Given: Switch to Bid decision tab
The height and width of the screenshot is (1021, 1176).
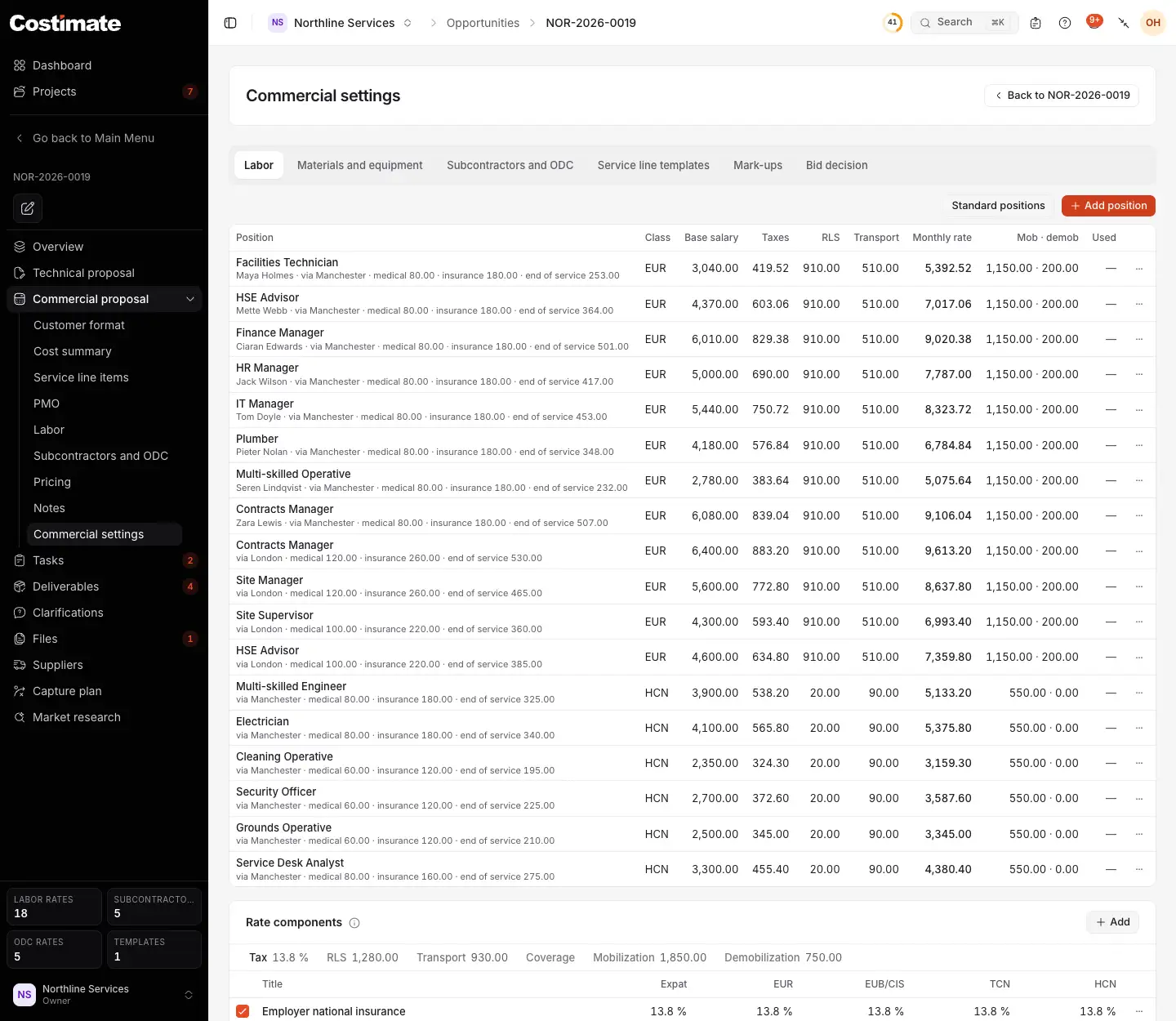Looking at the screenshot, I should click(x=837, y=165).
